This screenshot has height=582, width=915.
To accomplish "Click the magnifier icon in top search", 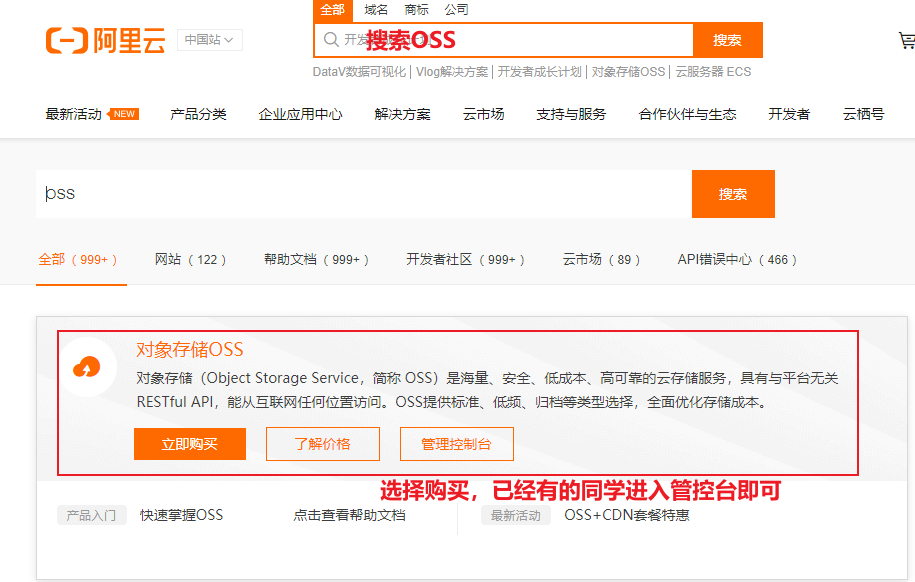I will 330,40.
